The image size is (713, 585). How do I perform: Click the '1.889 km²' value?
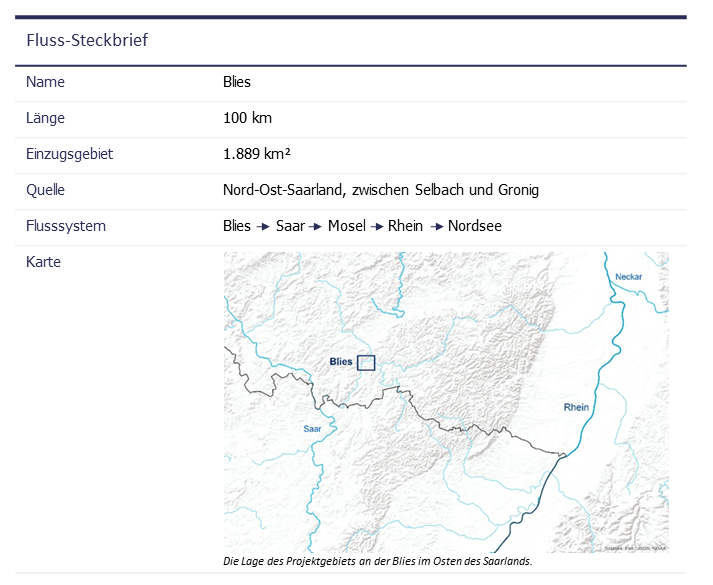(256, 154)
